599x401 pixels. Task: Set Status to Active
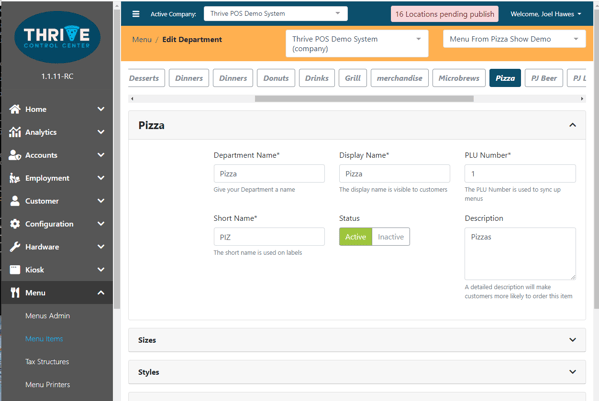coord(355,237)
